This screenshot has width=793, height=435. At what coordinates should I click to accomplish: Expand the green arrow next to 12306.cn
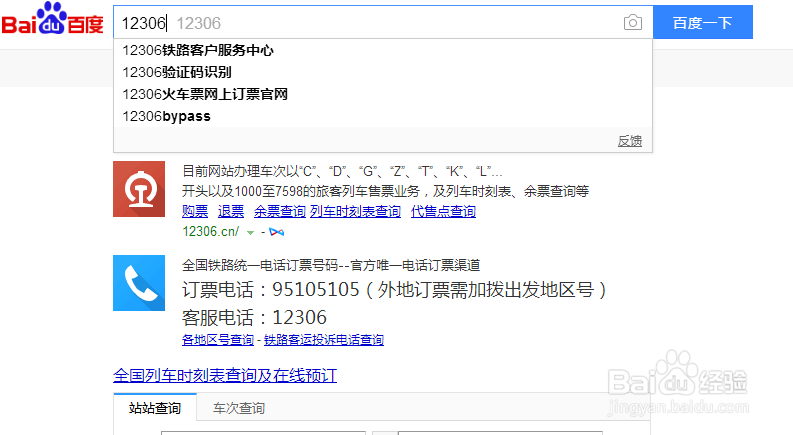pos(250,233)
